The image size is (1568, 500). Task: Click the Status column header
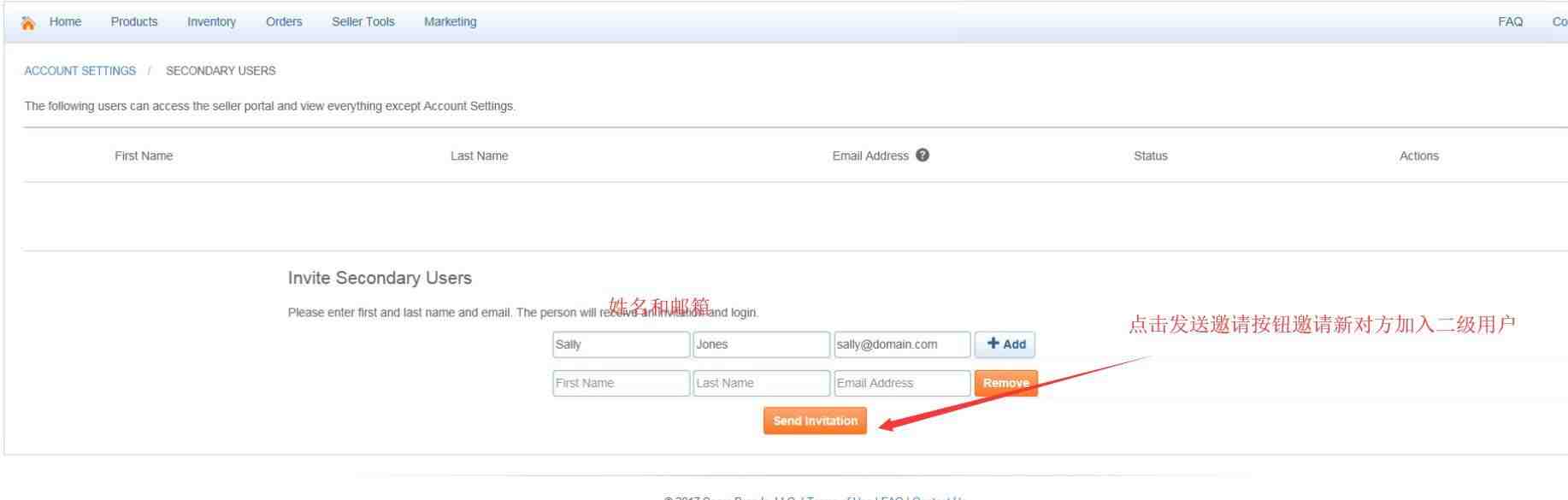pyautogui.click(x=1151, y=156)
